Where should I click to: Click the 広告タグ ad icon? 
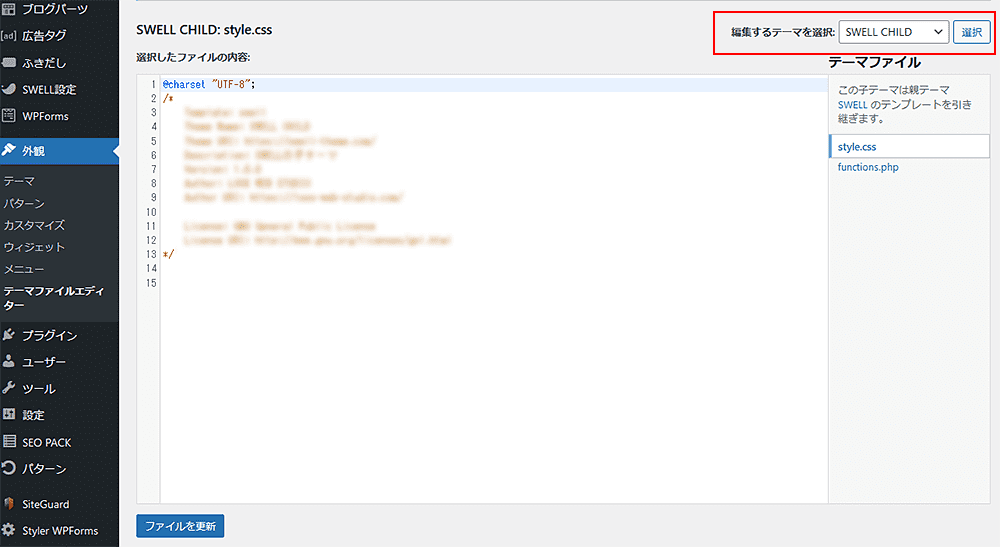pos(9,36)
